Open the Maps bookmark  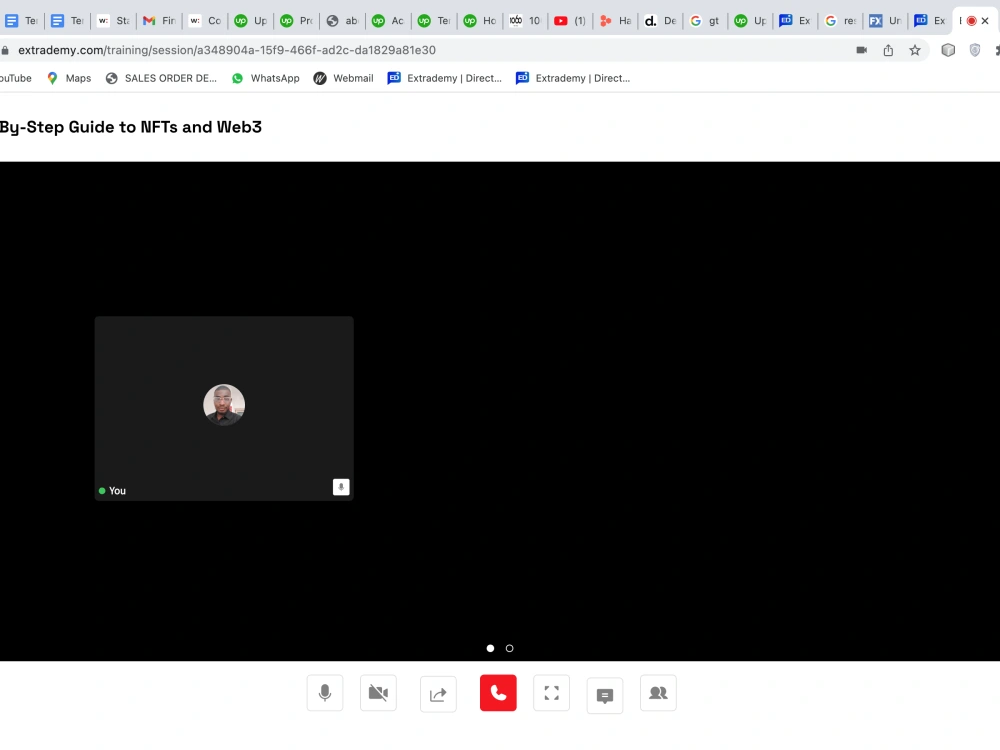pos(69,78)
